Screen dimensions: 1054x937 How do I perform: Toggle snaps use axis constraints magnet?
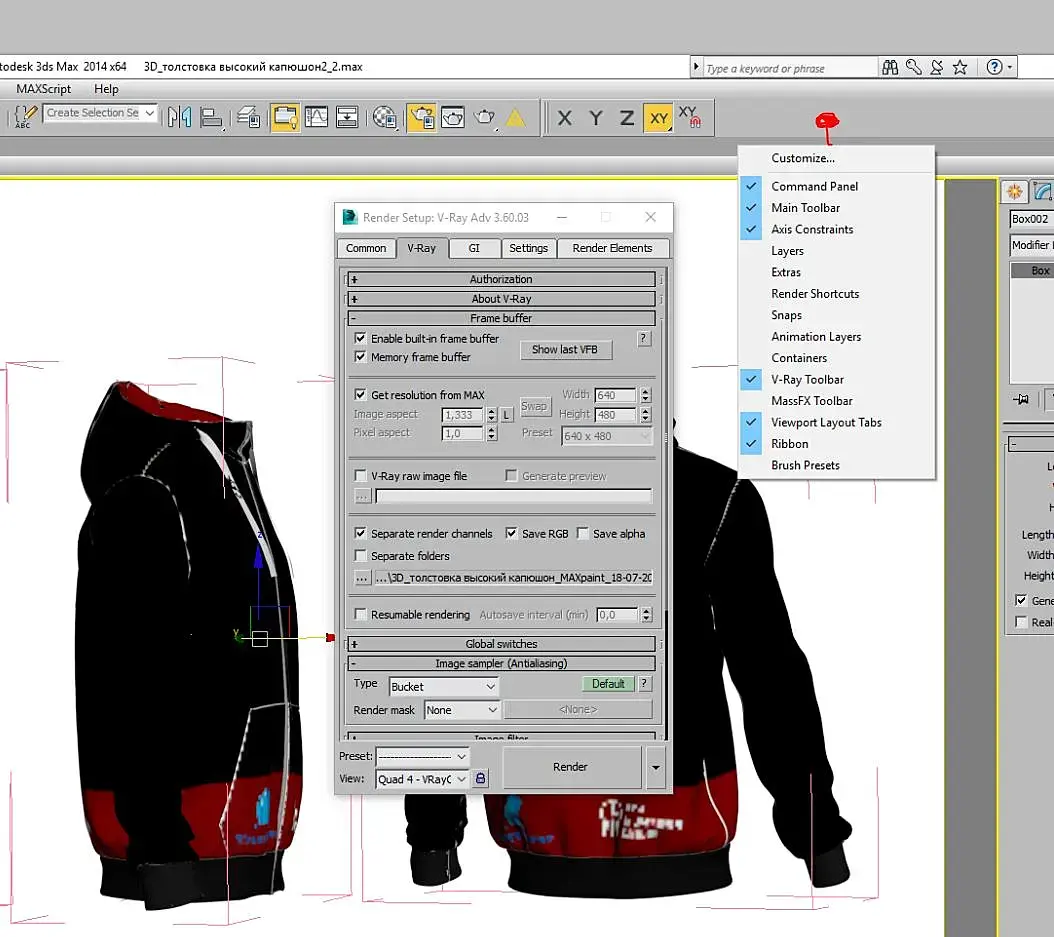coord(690,116)
